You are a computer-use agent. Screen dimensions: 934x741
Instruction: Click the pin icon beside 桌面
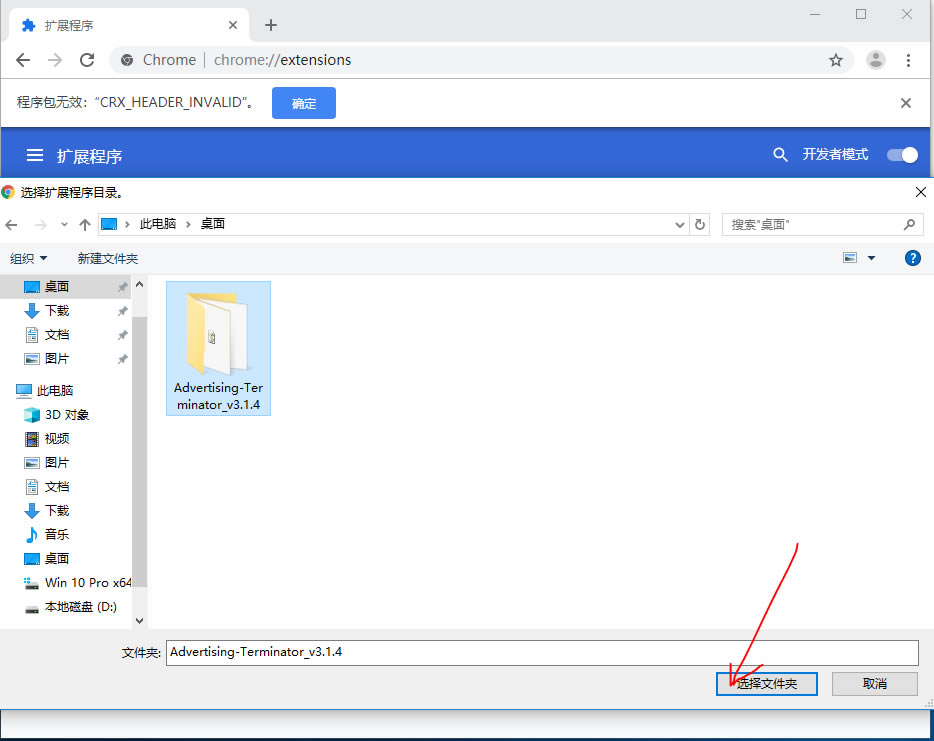tap(122, 287)
